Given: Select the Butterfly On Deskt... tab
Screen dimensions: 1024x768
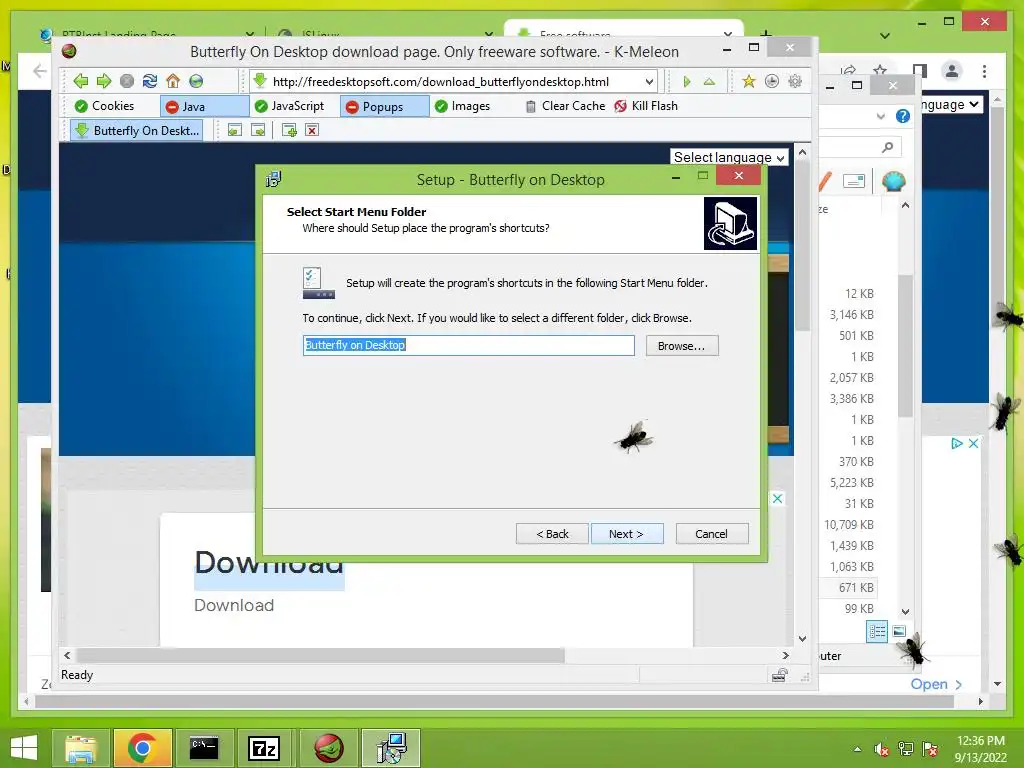Looking at the screenshot, I should point(136,131).
